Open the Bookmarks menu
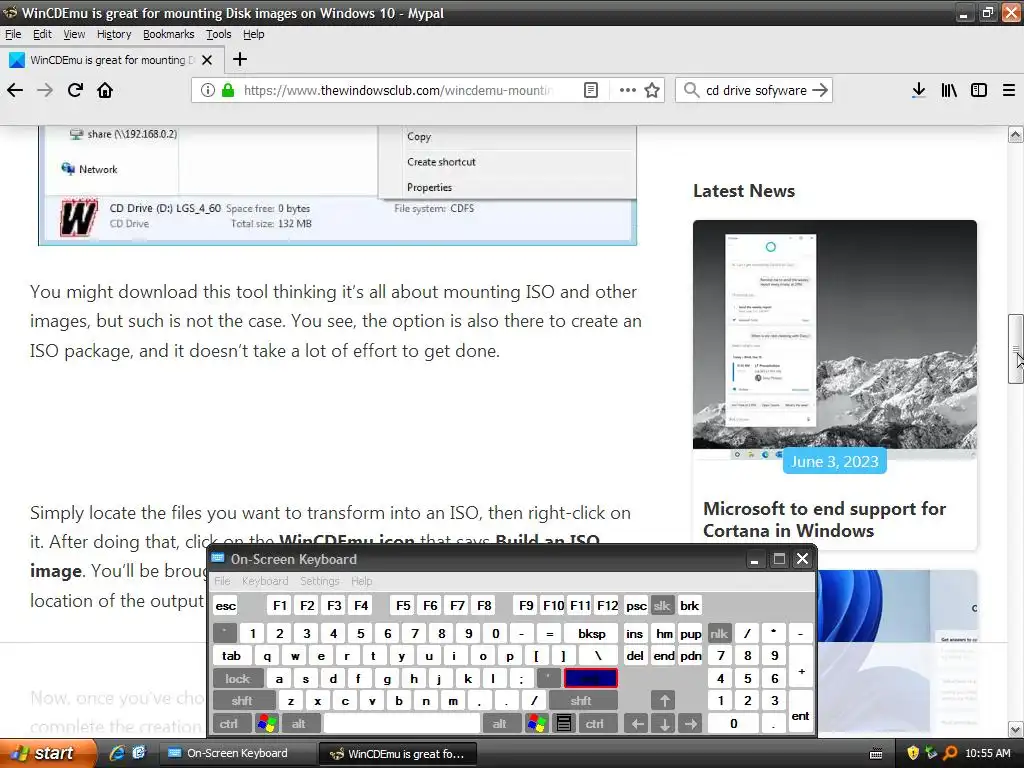Image resolution: width=1024 pixels, height=768 pixels. coord(168,34)
